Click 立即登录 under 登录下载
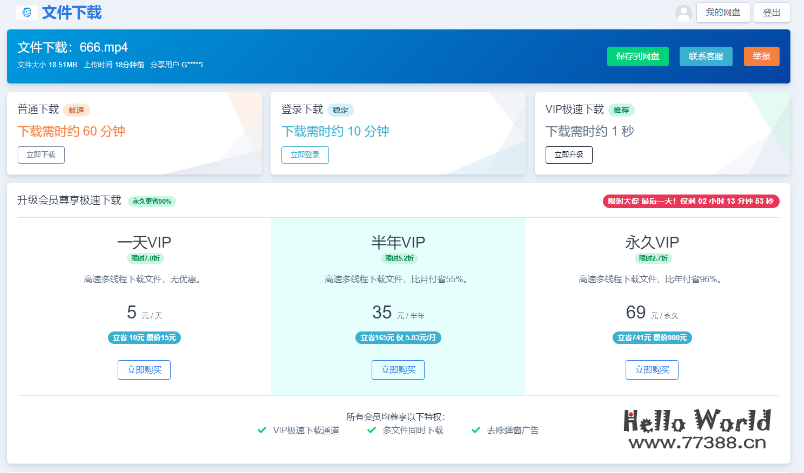Image resolution: width=804 pixels, height=473 pixels. point(305,155)
